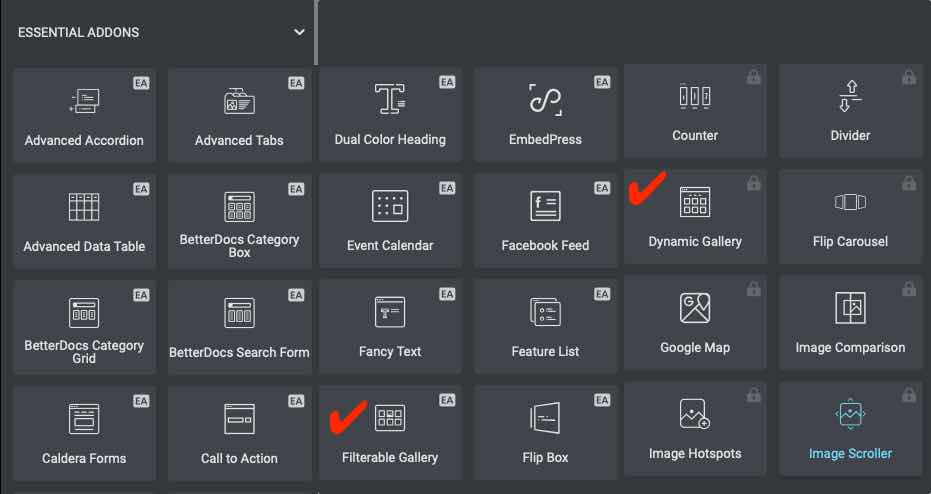The image size is (931, 494).
Task: Click the Flip Box widget icon
Action: [x=545, y=418]
